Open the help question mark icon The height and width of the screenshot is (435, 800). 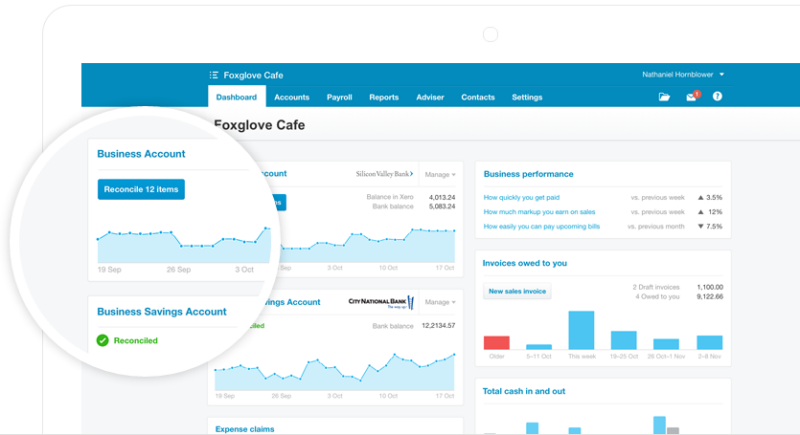717,96
